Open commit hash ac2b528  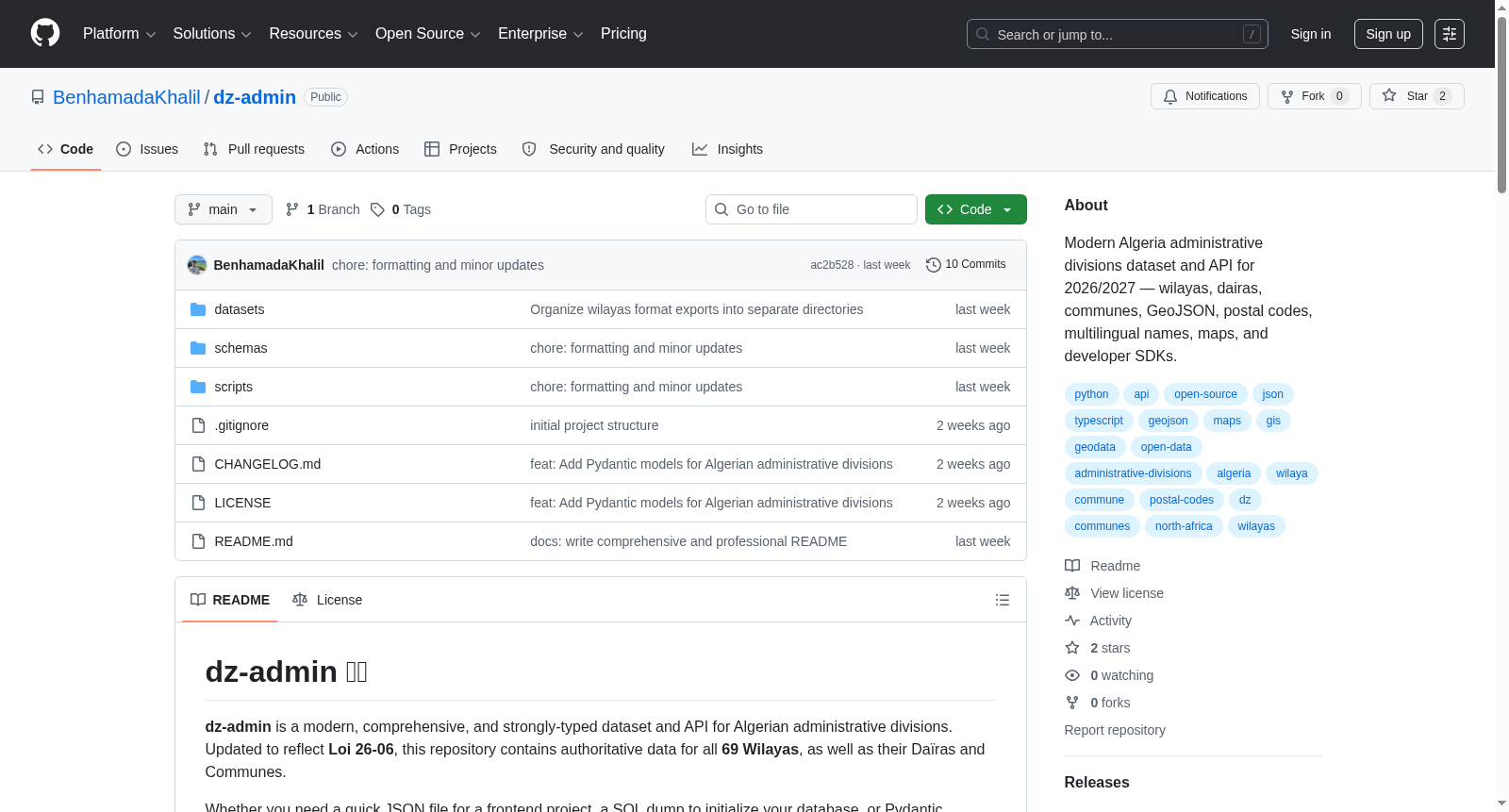832,265
